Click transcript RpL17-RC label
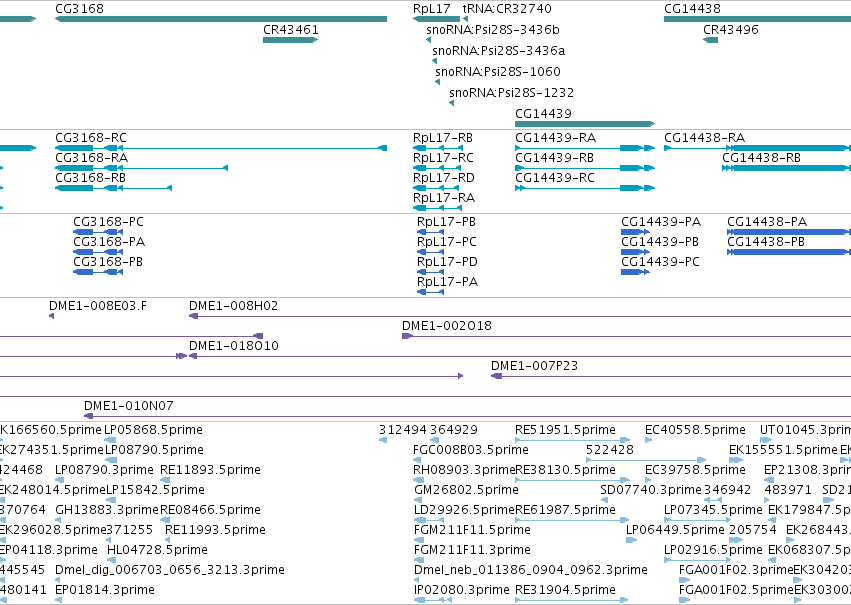Image resolution: width=851 pixels, height=605 pixels. pyautogui.click(x=443, y=158)
